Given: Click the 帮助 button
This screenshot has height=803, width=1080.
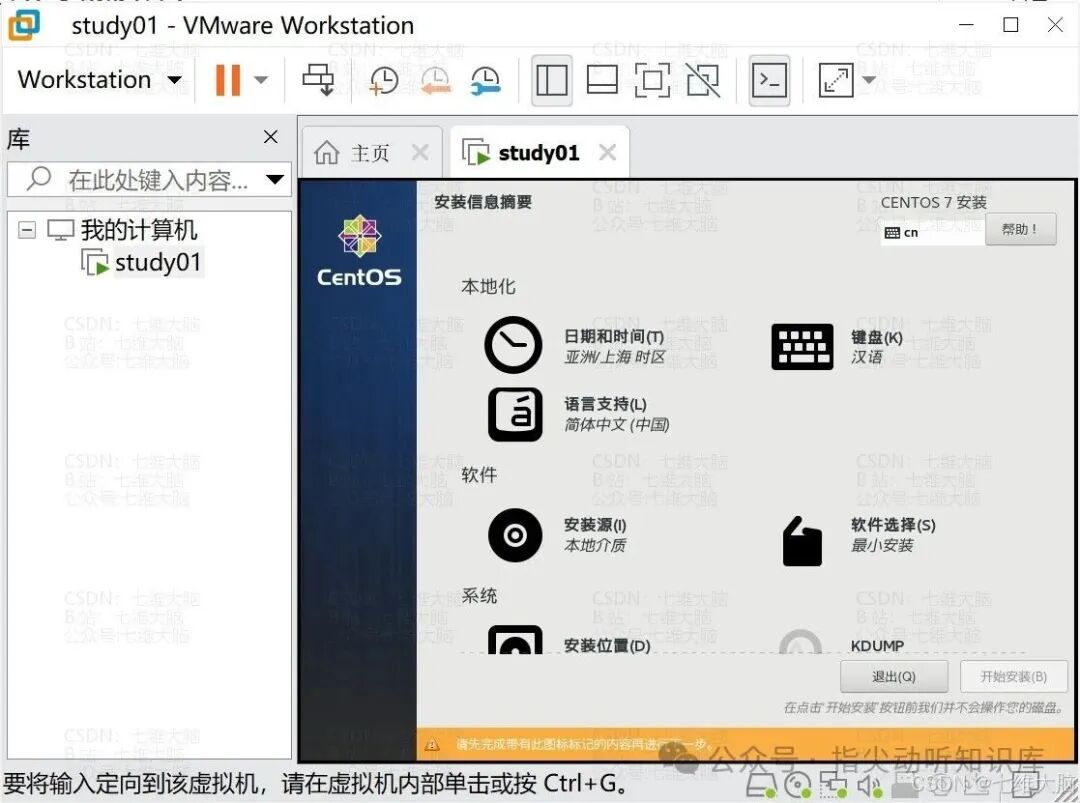Looking at the screenshot, I should [x=1020, y=229].
